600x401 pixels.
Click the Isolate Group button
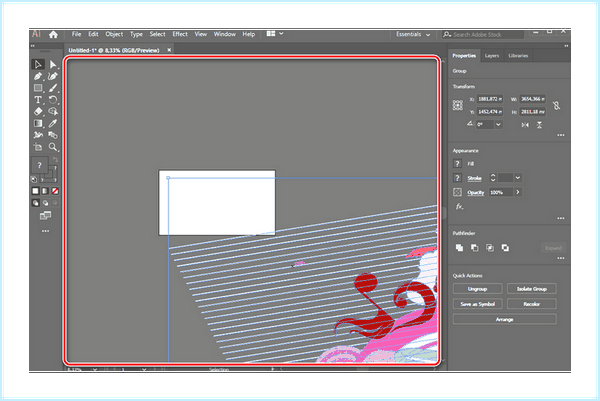tap(532, 289)
